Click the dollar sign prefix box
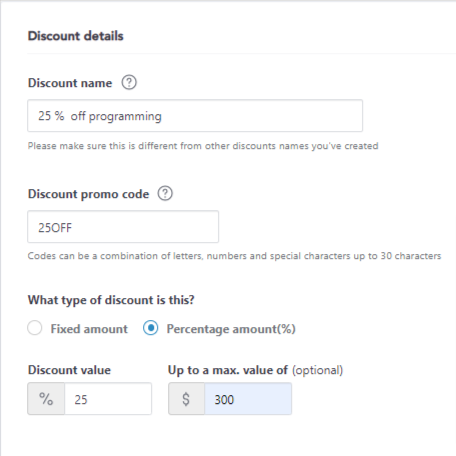The image size is (456, 456). click(x=186, y=399)
